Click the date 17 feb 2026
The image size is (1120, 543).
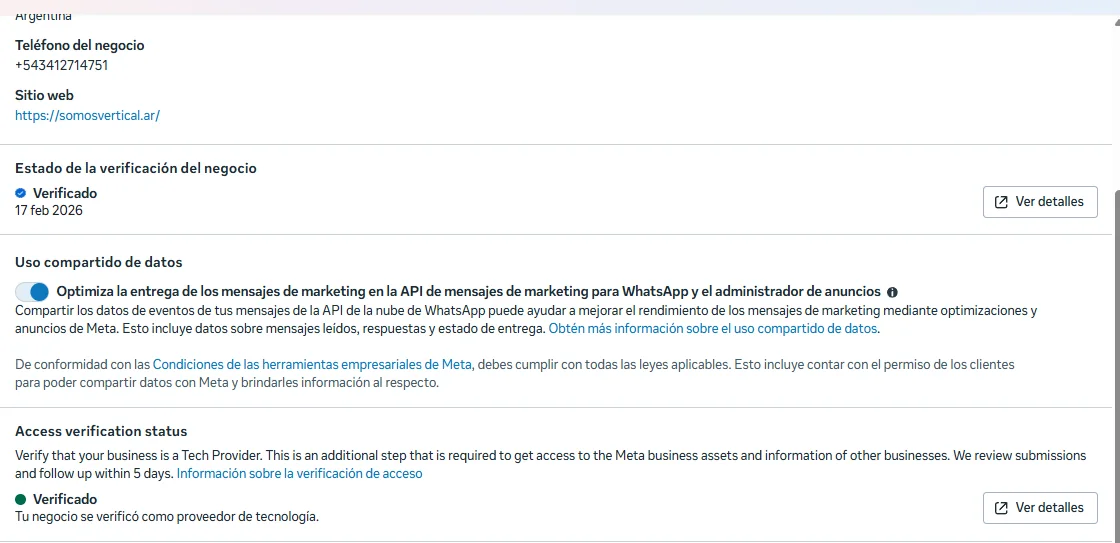pos(49,210)
